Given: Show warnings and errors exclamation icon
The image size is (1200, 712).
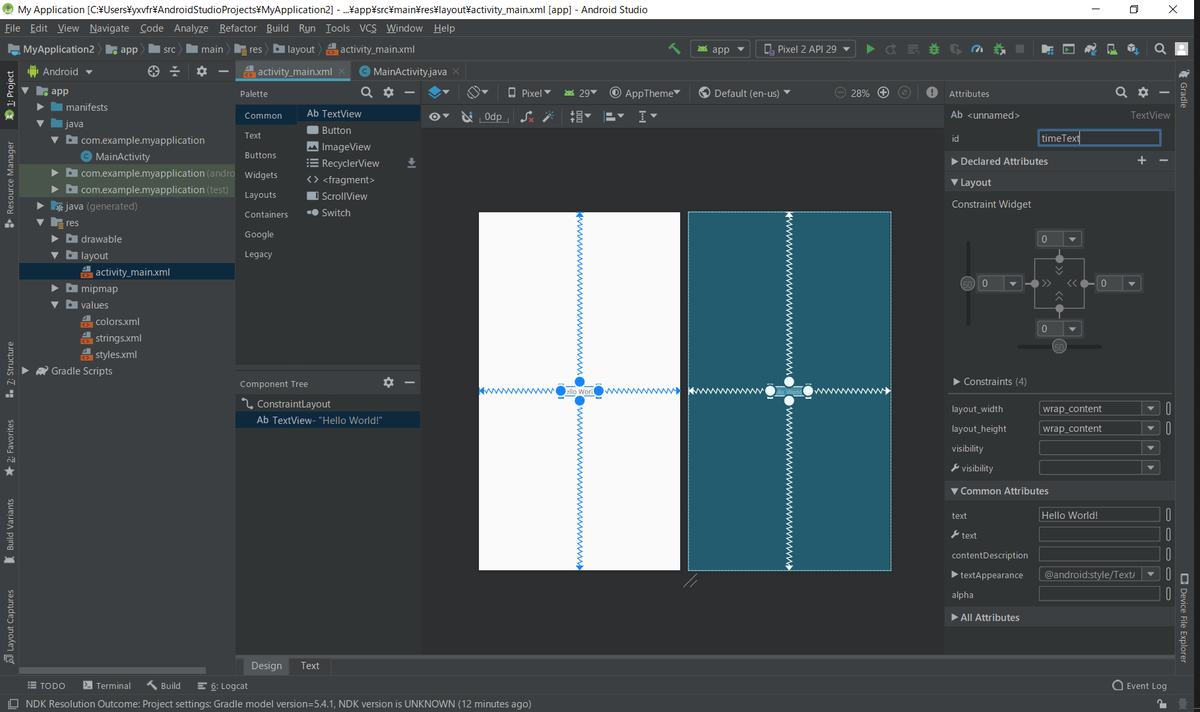Looking at the screenshot, I should 932,92.
